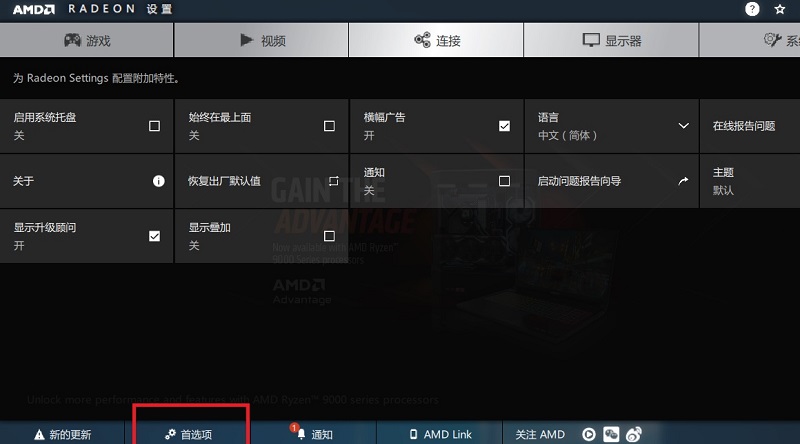Toggle the 显示叠加 checkbox
Viewport: 800px width, 444px height.
pyautogui.click(x=329, y=236)
